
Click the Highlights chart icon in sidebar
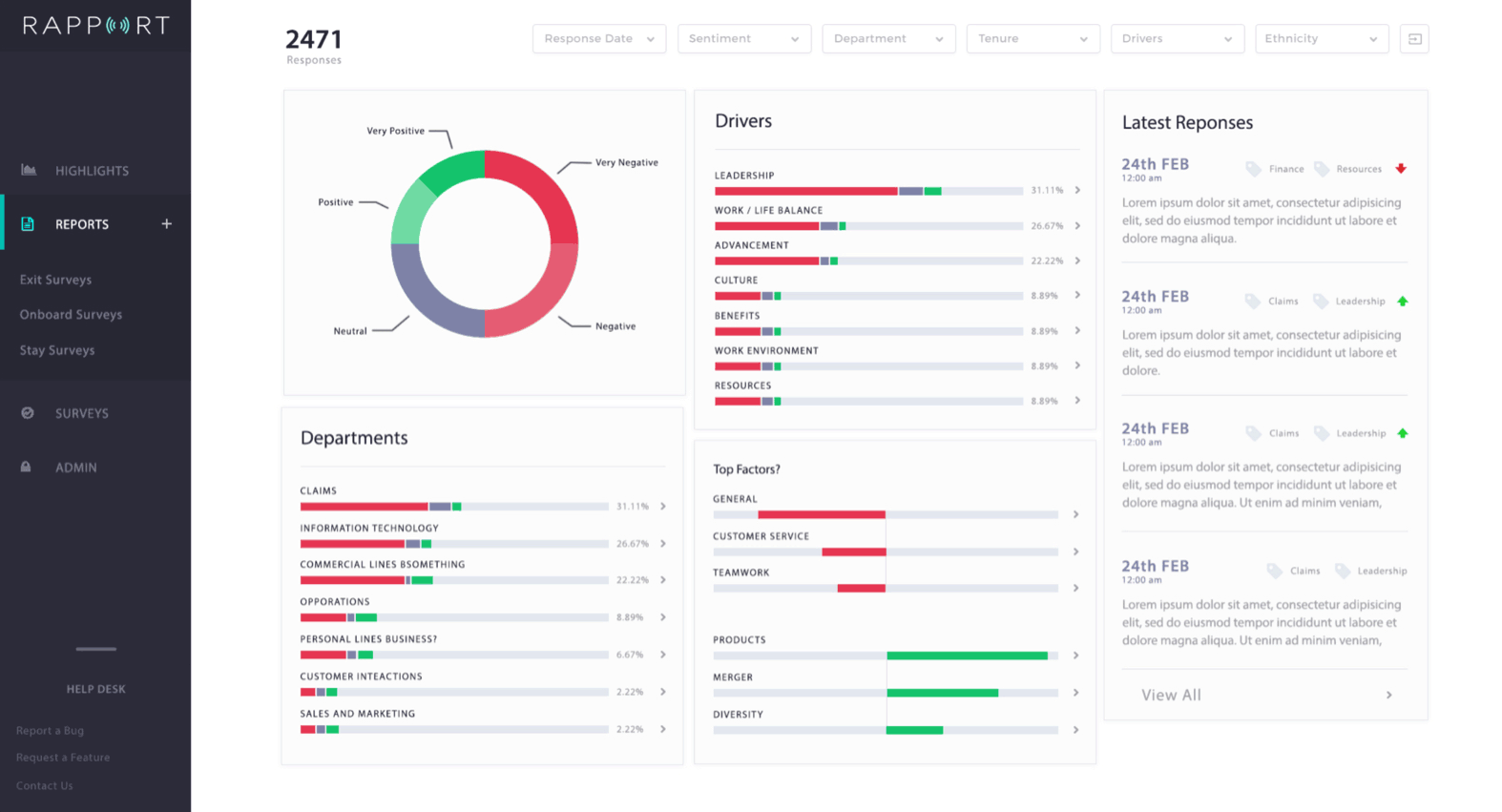[x=29, y=170]
